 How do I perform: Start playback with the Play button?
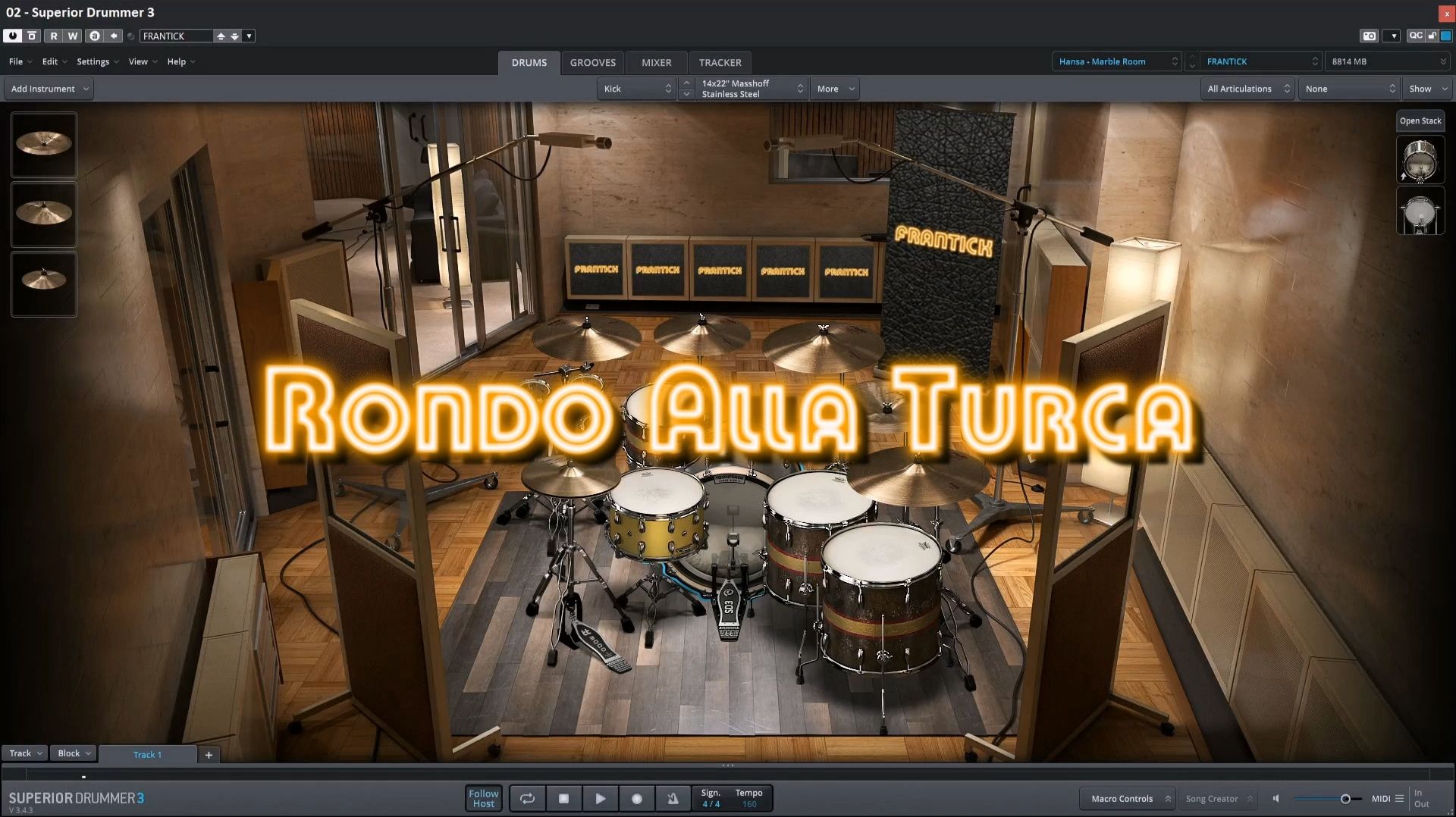600,798
